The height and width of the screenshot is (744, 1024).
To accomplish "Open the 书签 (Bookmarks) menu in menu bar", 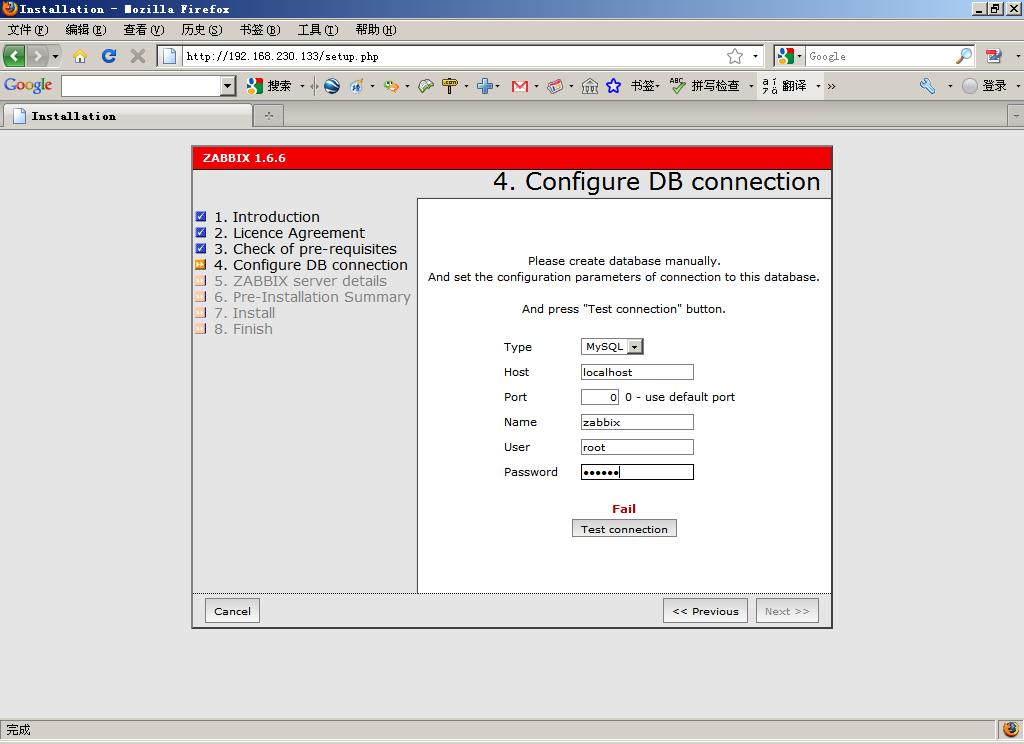I will (260, 29).
